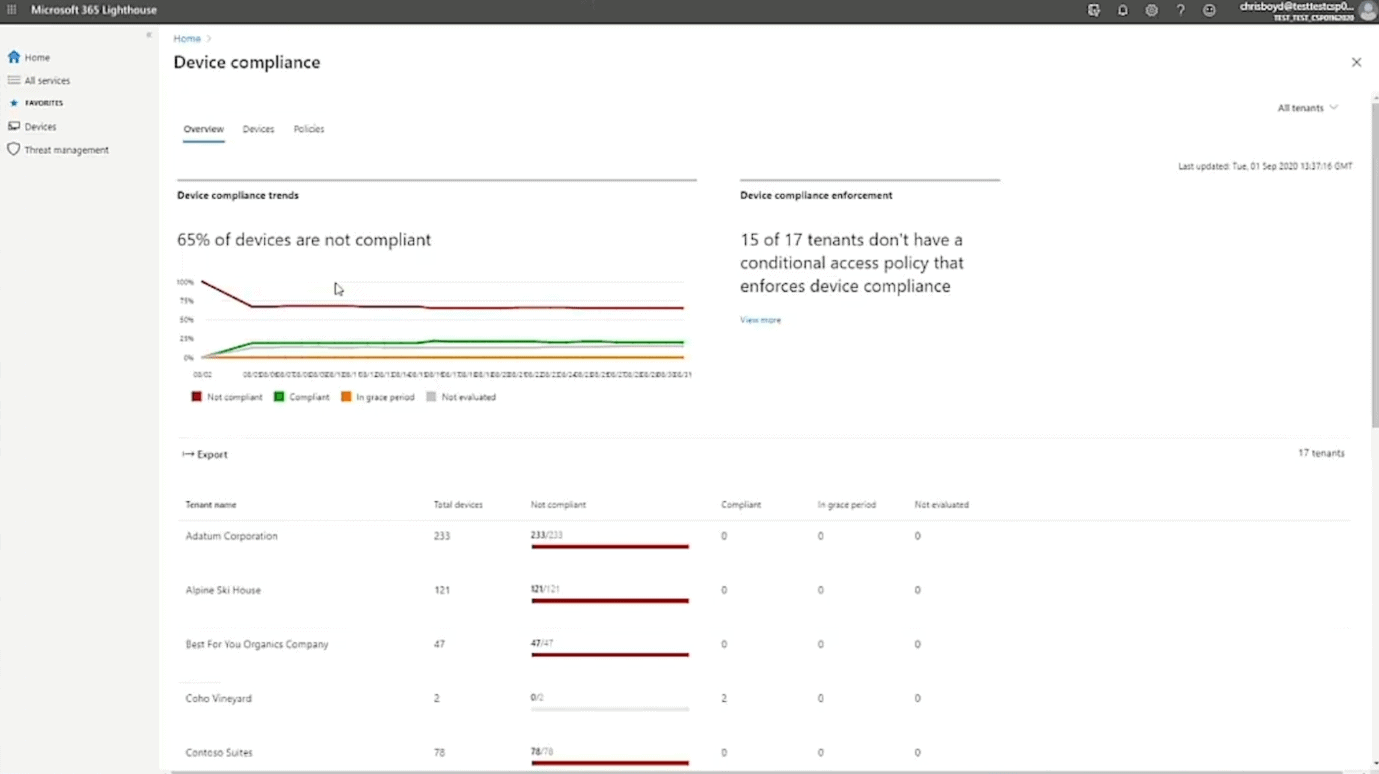
Task: Switch to the Policies tab
Action: (309, 129)
